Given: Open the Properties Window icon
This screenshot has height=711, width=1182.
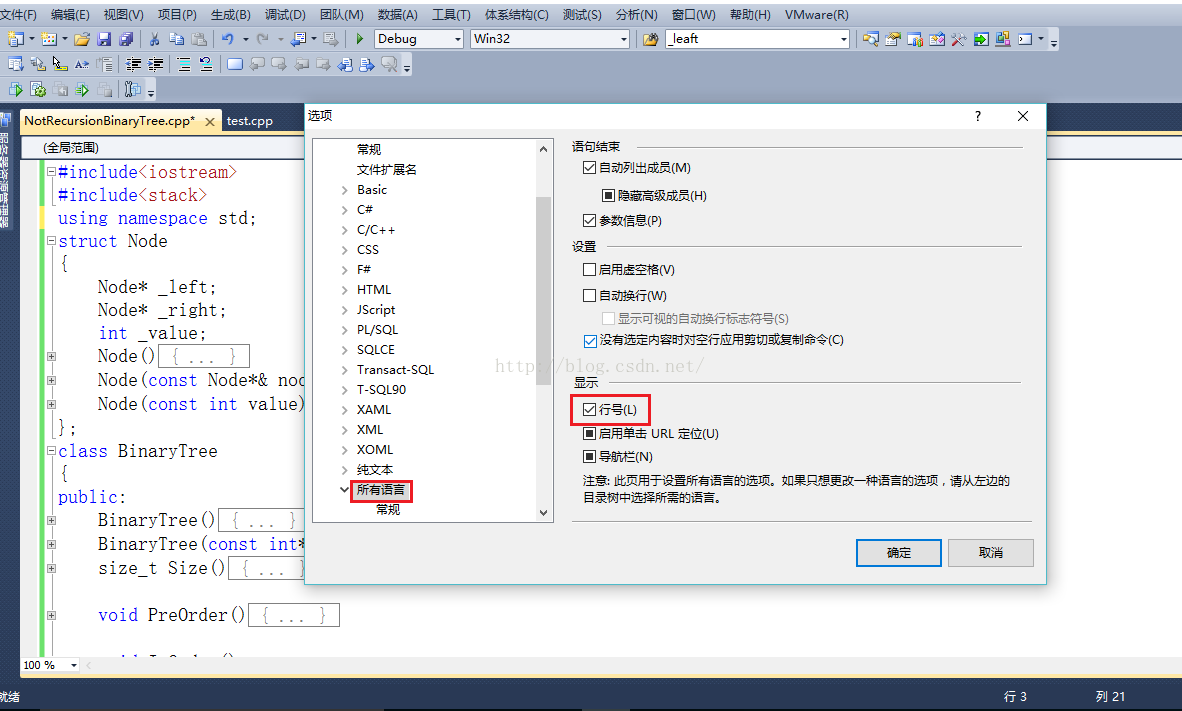Looking at the screenshot, I should coord(893,39).
